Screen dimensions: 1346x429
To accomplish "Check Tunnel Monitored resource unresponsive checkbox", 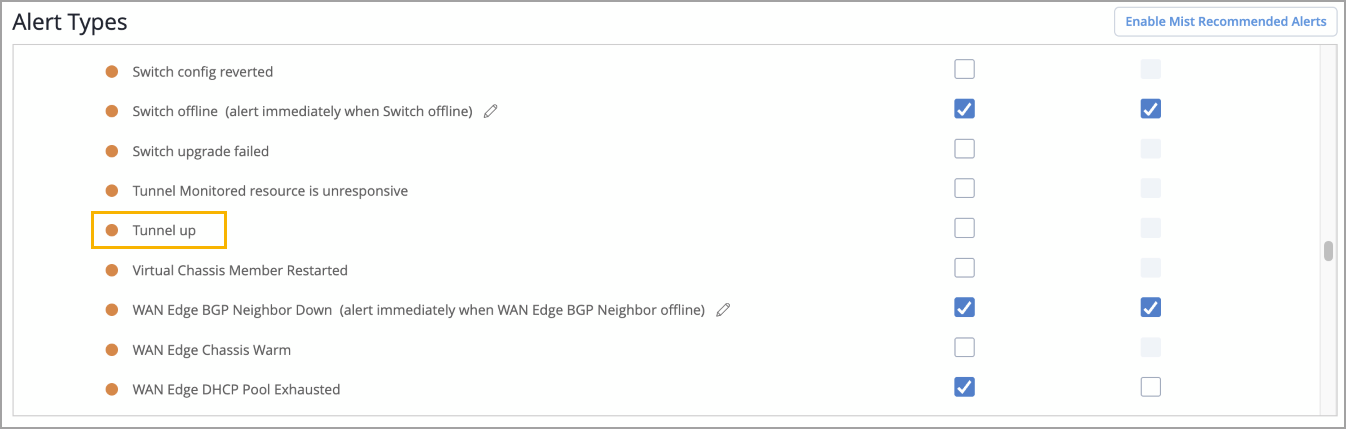I will coord(964,188).
